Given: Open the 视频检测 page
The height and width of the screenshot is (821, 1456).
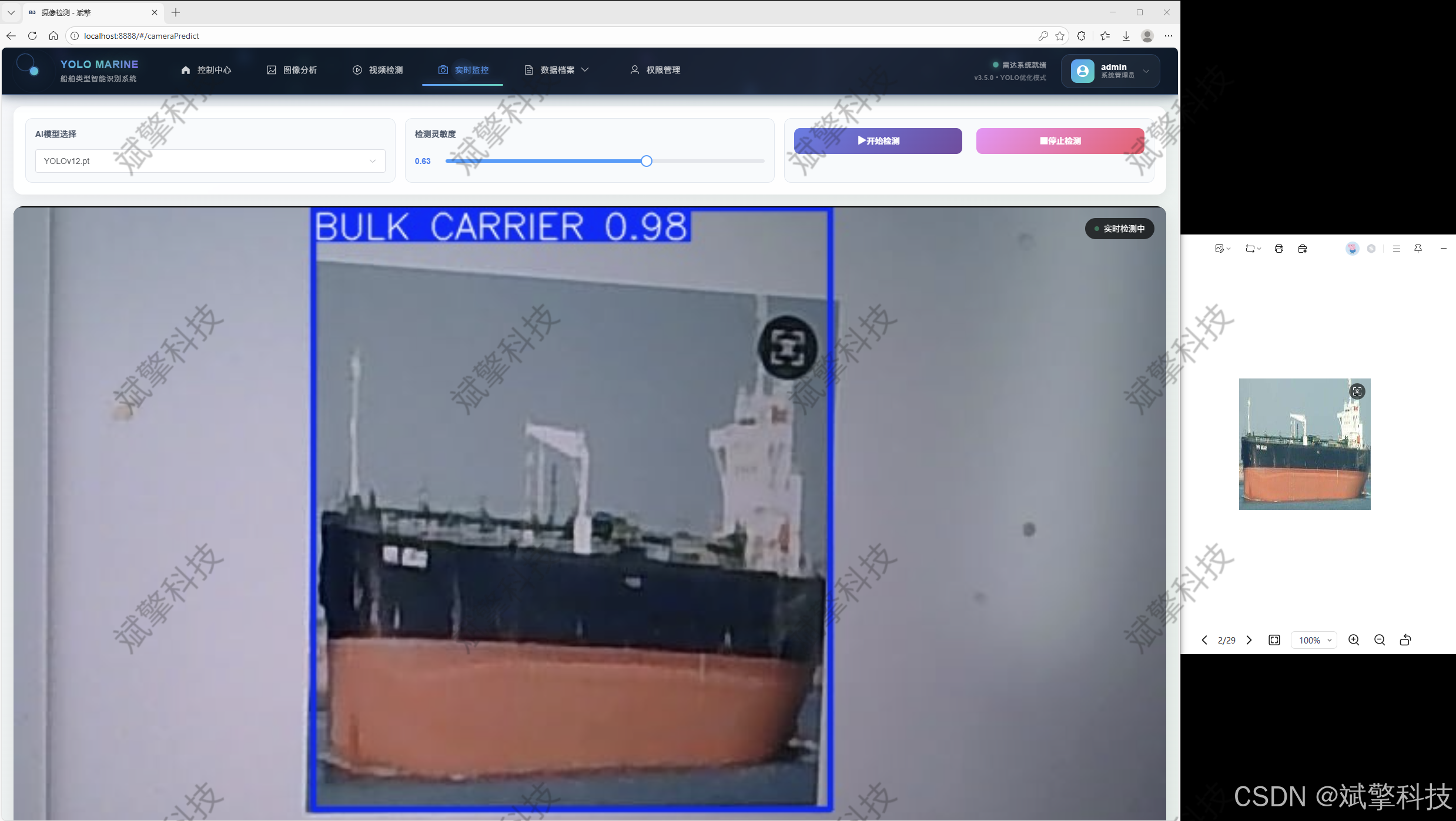Looking at the screenshot, I should coord(378,70).
